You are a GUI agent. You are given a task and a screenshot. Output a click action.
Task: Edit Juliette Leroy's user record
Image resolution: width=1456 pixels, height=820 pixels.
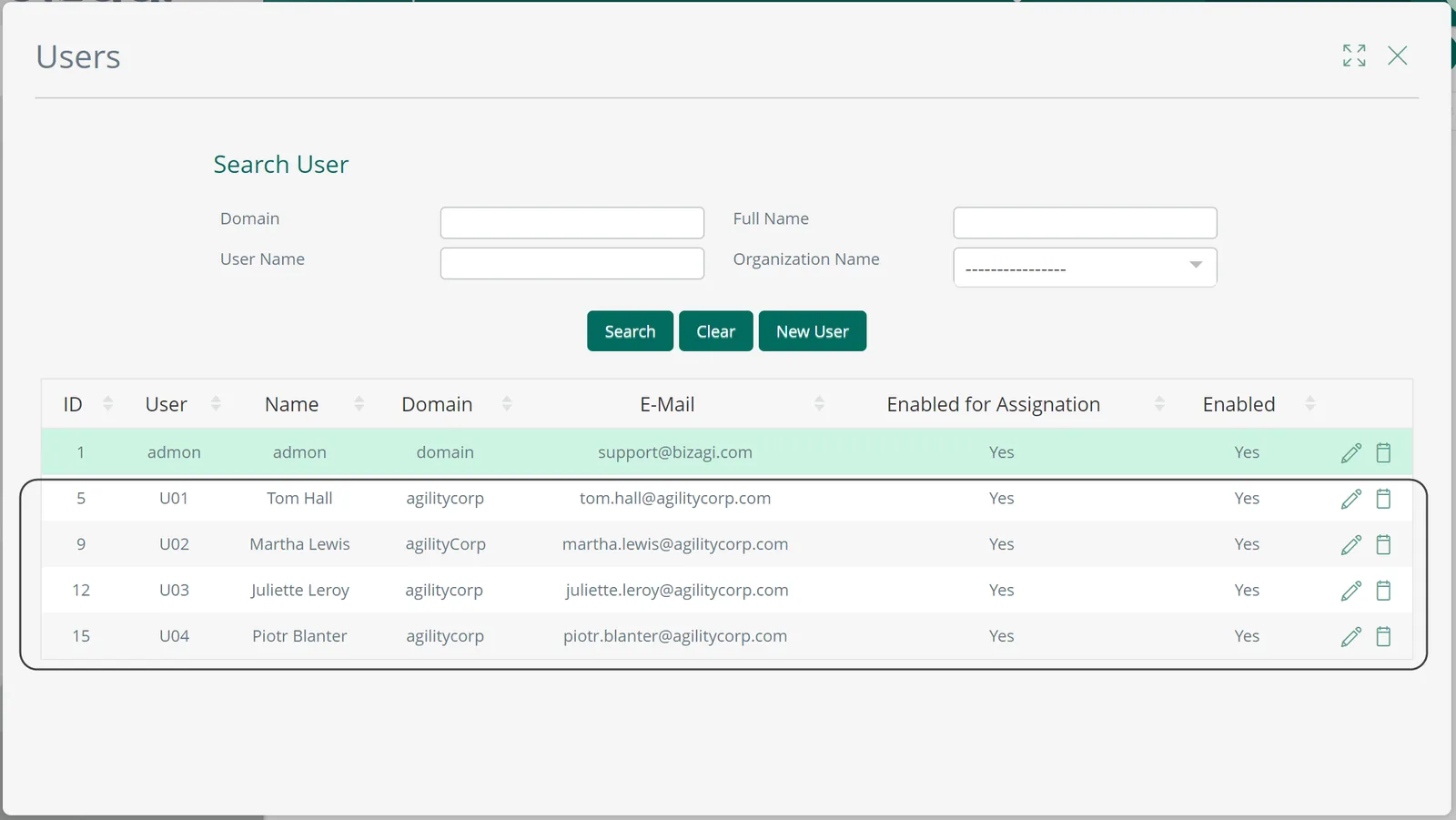1351,591
